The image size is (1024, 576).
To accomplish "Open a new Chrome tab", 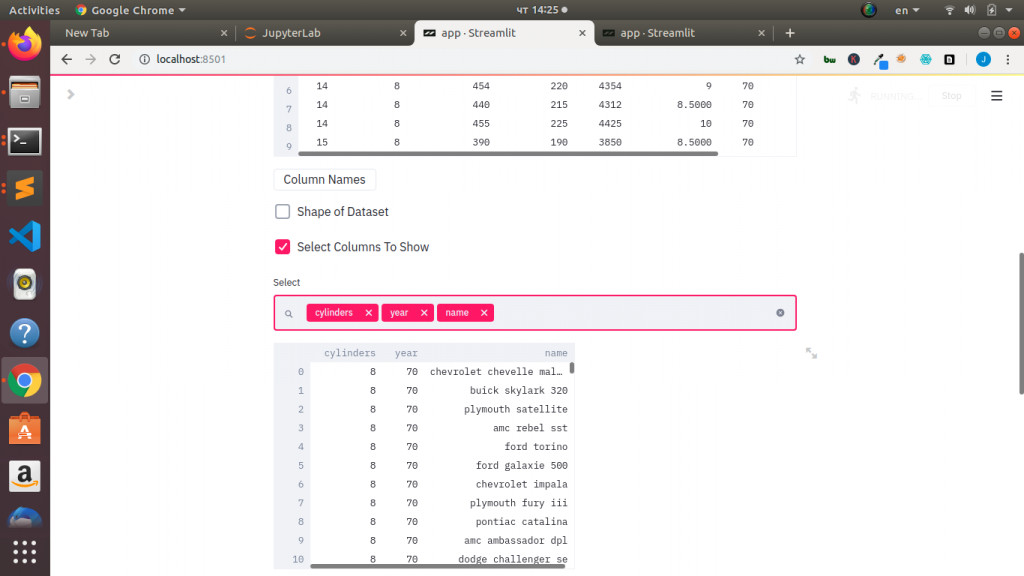I will tap(789, 33).
